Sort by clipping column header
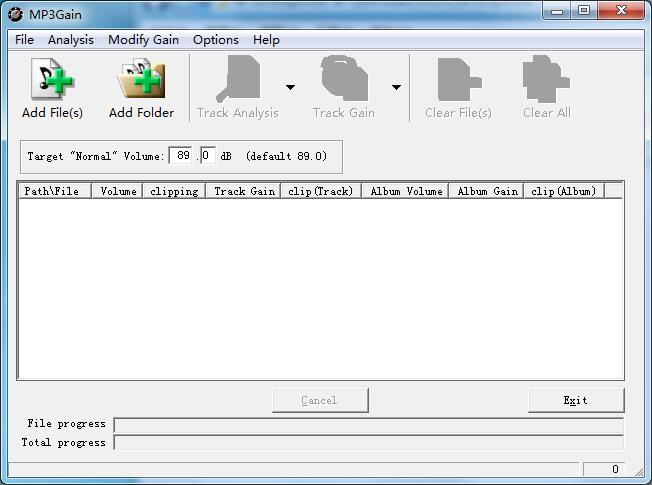This screenshot has width=652, height=485. point(174,191)
